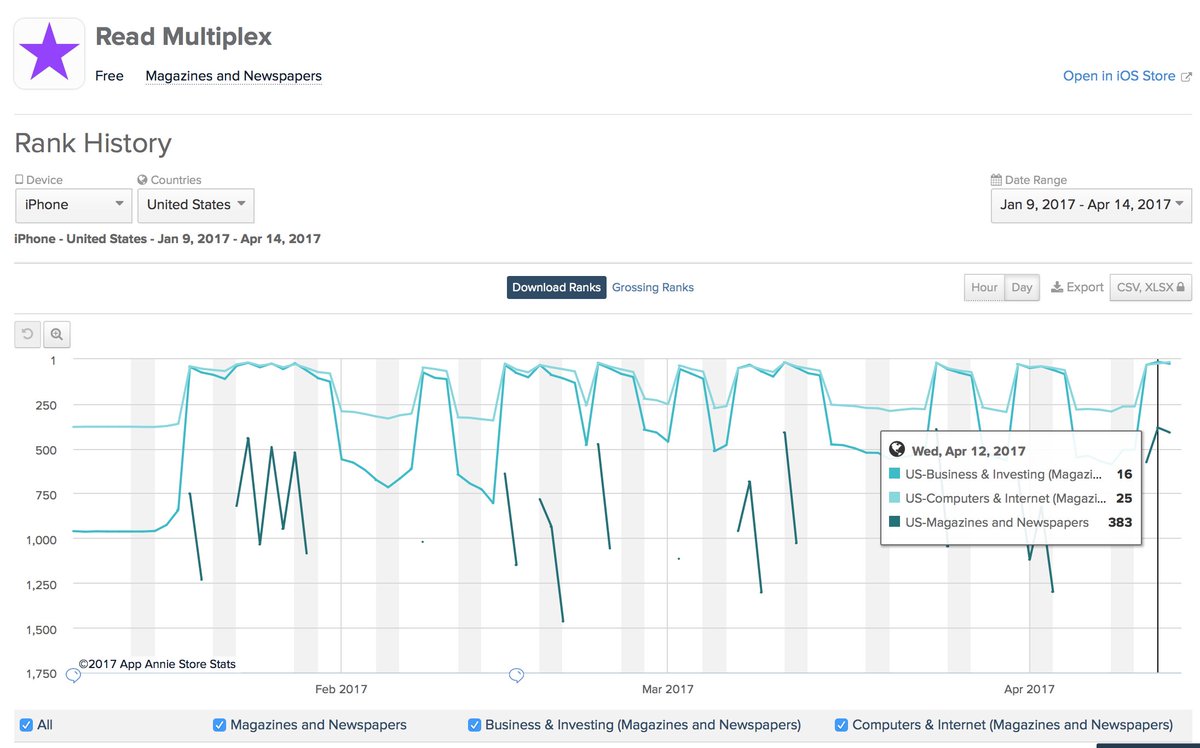
Task: Open the iPhone device dropdown
Action: click(74, 205)
